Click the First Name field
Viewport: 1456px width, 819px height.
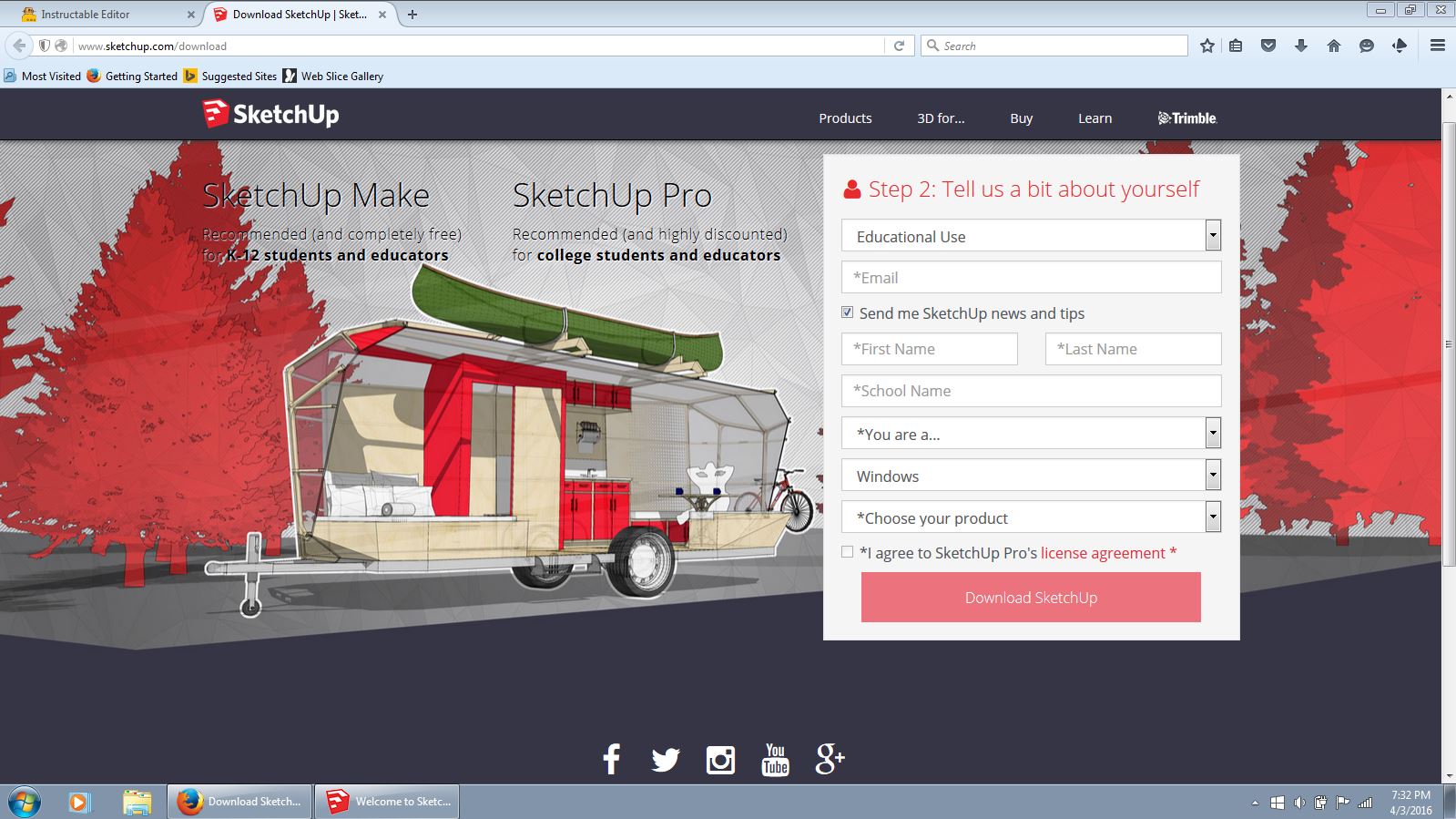tap(930, 349)
